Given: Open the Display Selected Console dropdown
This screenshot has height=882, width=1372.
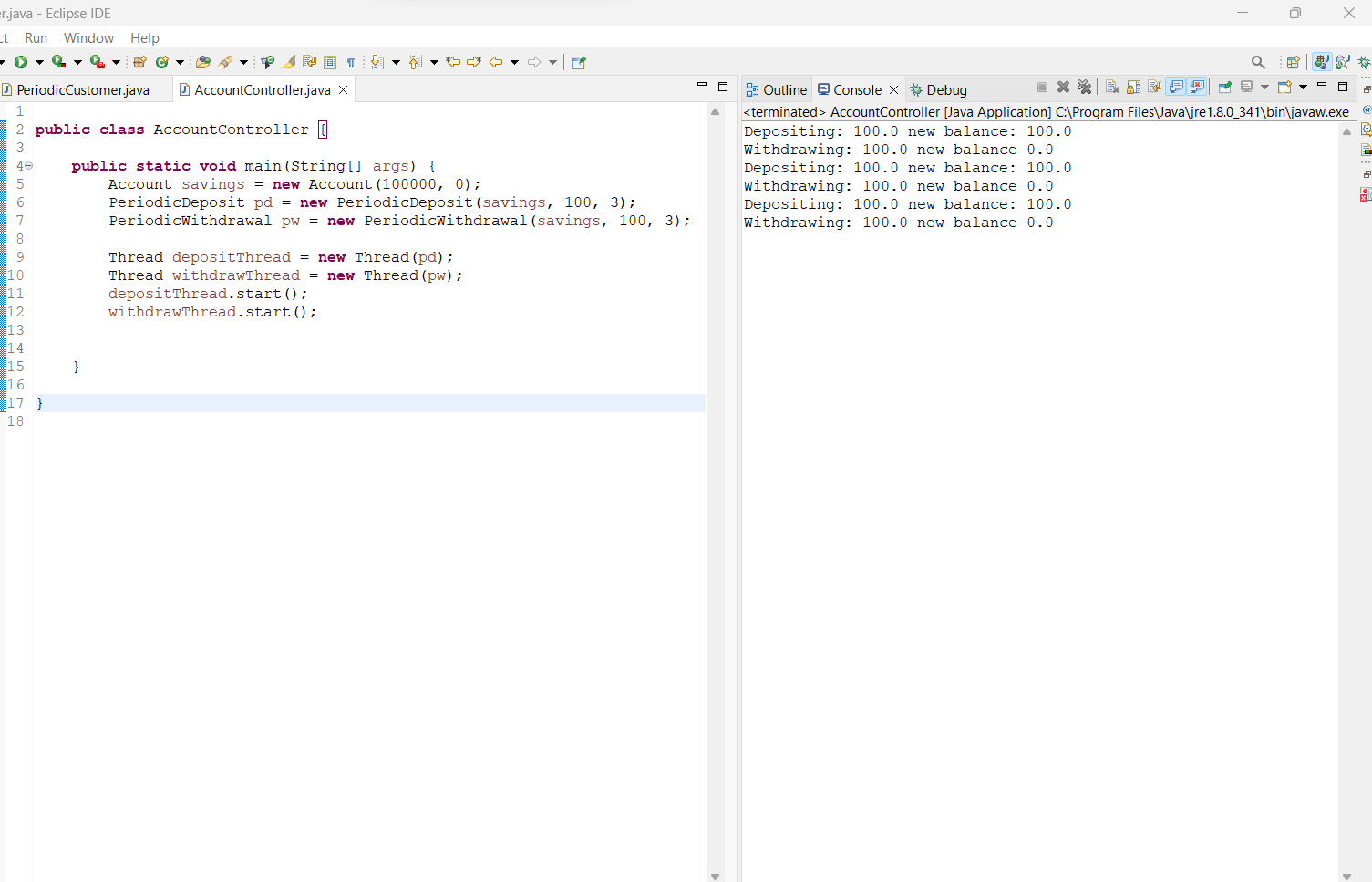Looking at the screenshot, I should [1264, 87].
